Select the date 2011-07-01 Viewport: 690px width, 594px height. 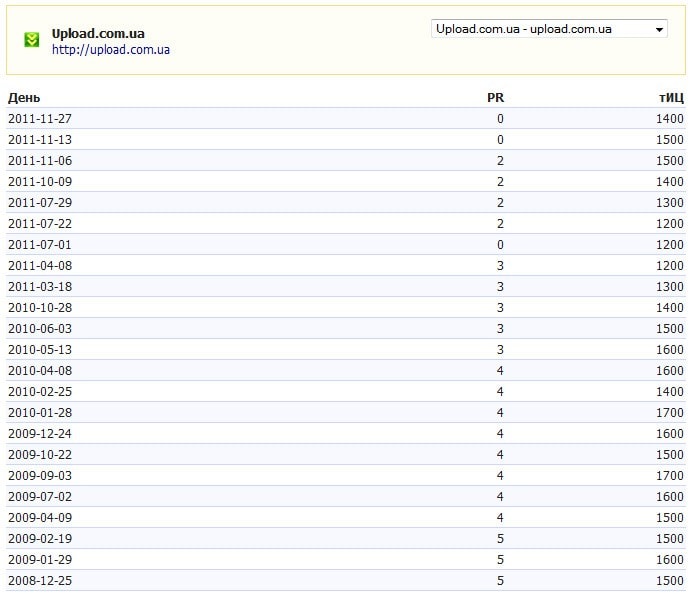coord(40,245)
